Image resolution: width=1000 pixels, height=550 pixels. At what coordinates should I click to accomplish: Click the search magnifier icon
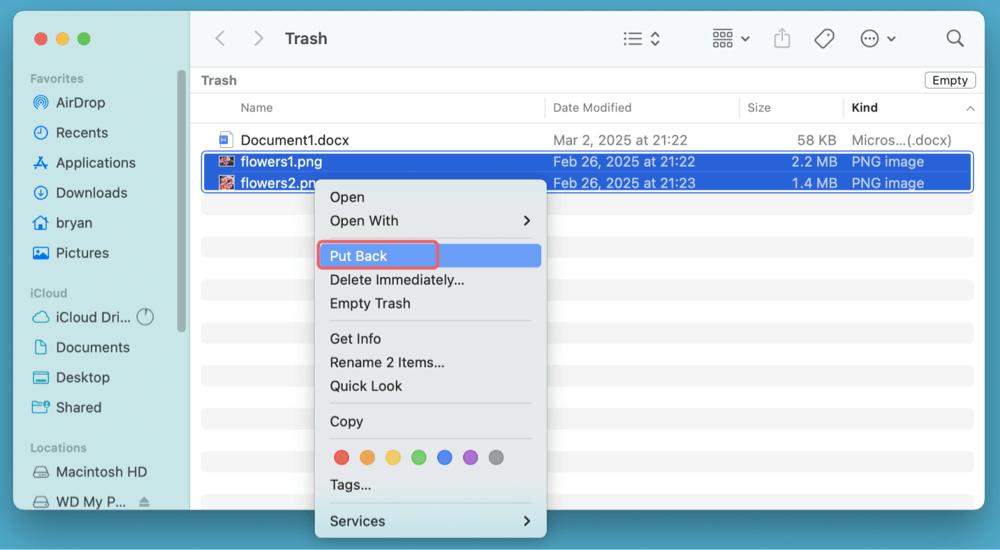pos(955,39)
